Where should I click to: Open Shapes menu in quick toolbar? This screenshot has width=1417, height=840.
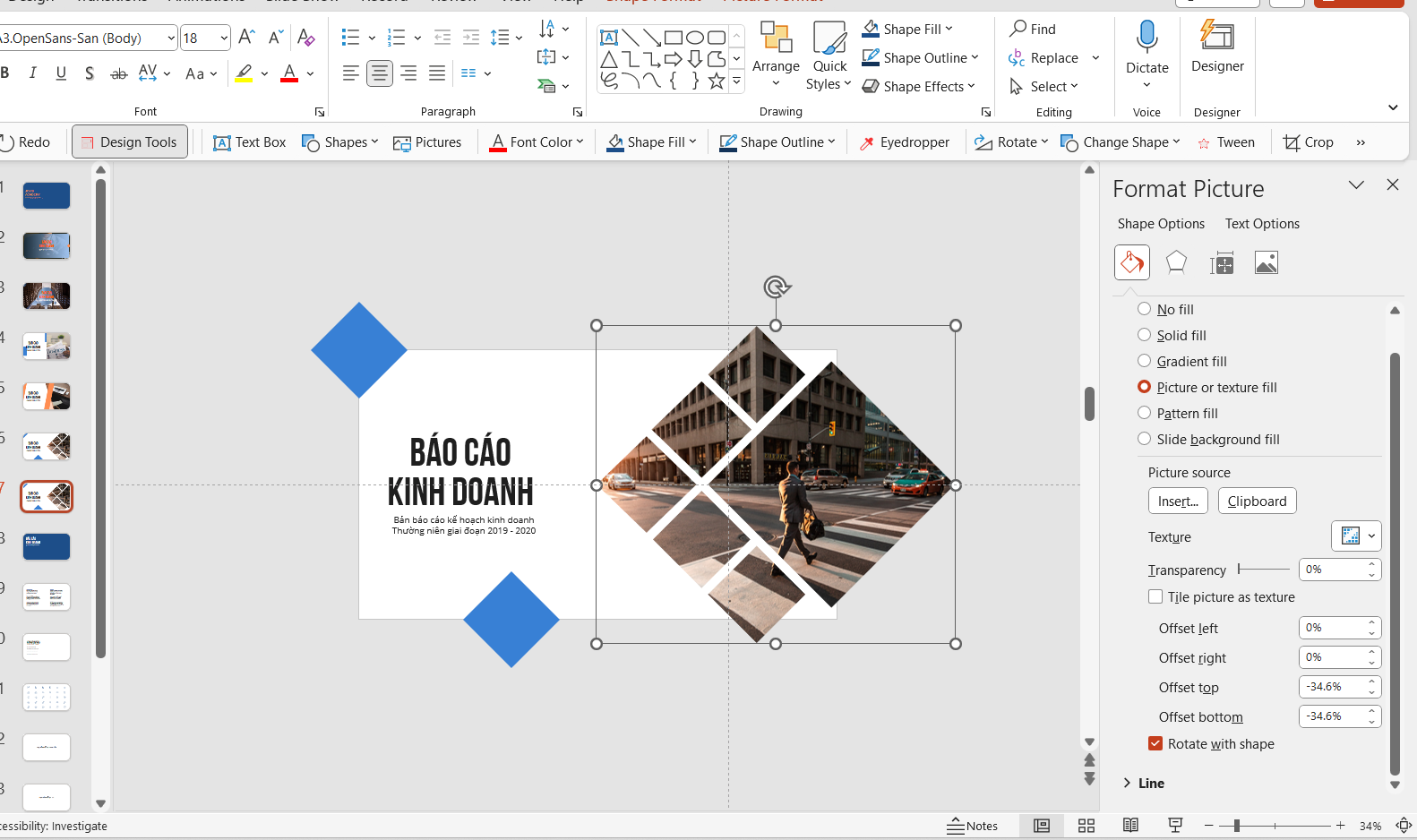click(x=340, y=142)
